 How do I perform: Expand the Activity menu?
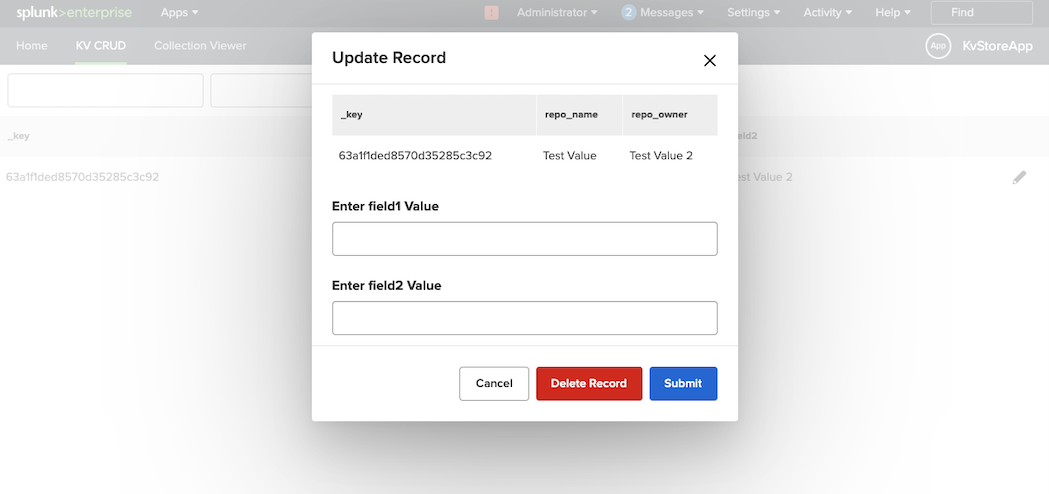tap(827, 13)
